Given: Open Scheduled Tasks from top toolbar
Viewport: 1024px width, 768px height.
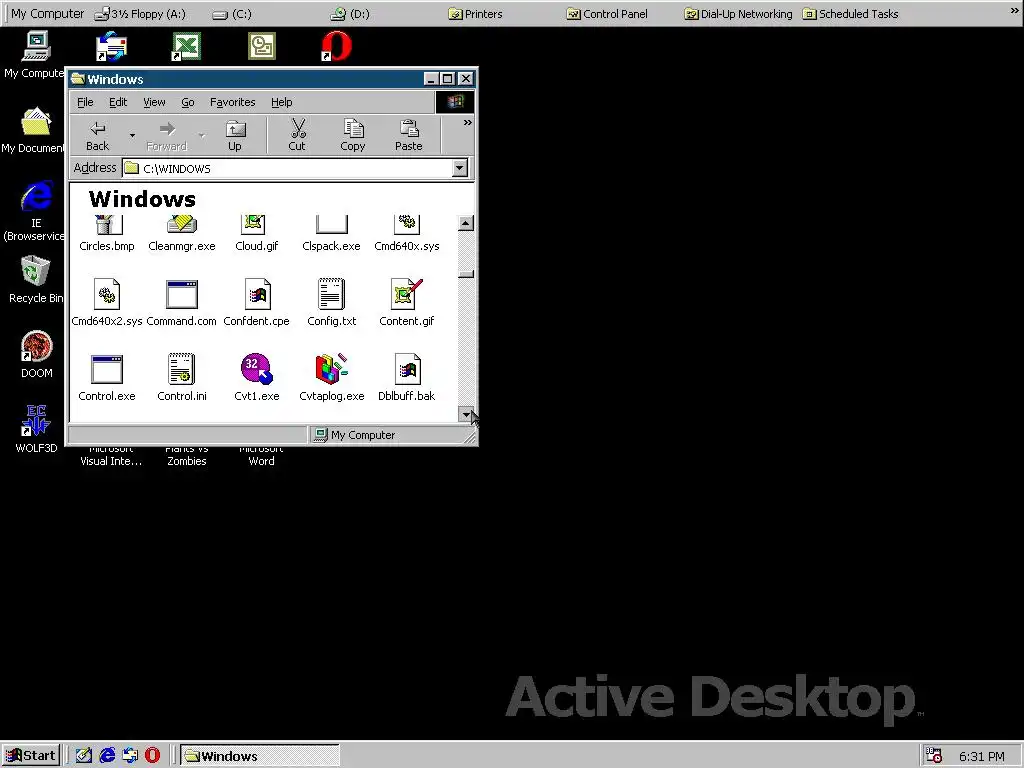Looking at the screenshot, I should (x=850, y=14).
